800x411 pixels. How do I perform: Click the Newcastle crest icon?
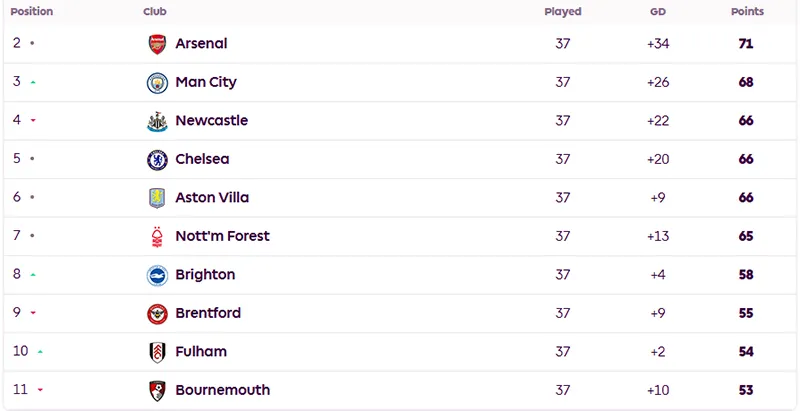coord(157,121)
